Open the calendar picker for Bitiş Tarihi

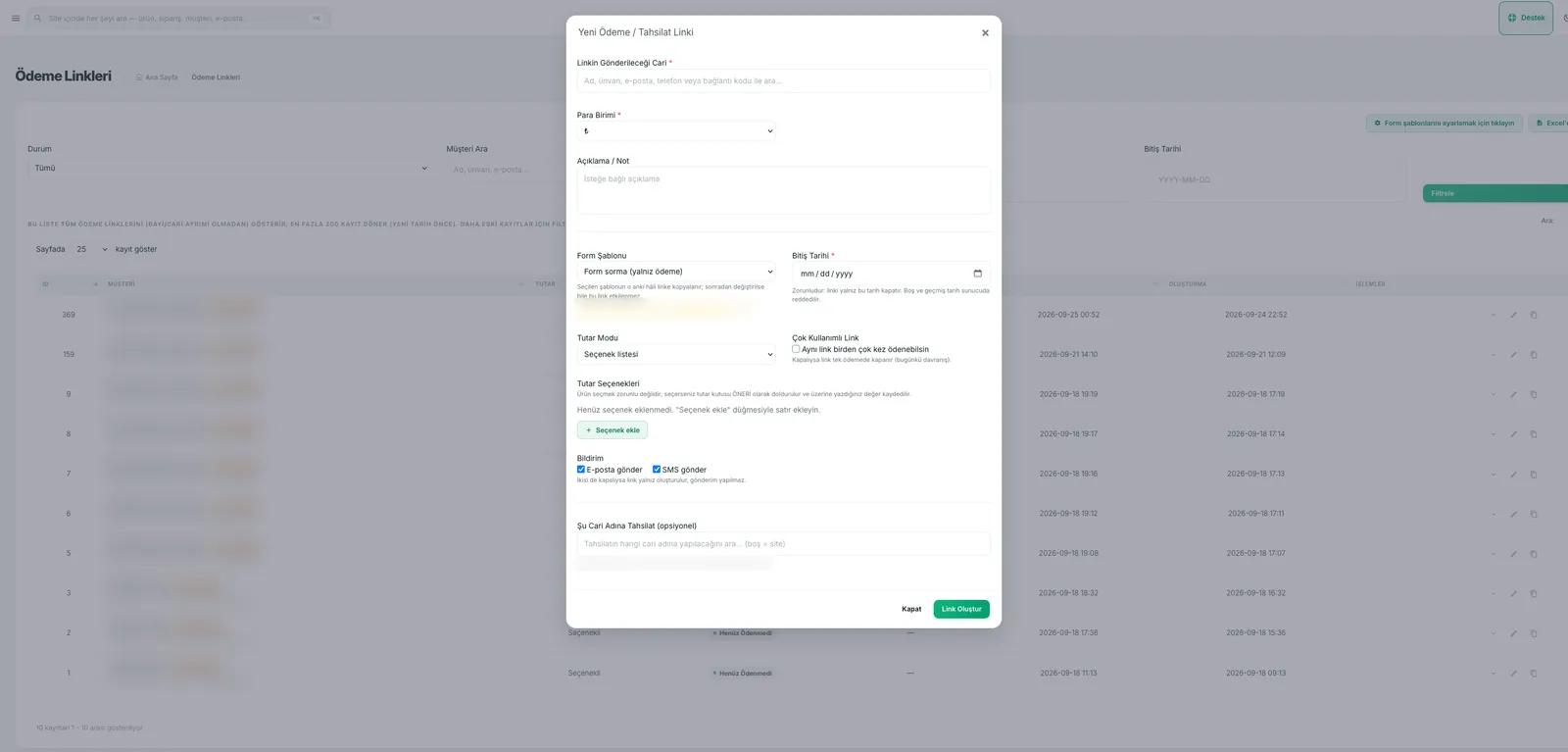pyautogui.click(x=977, y=274)
